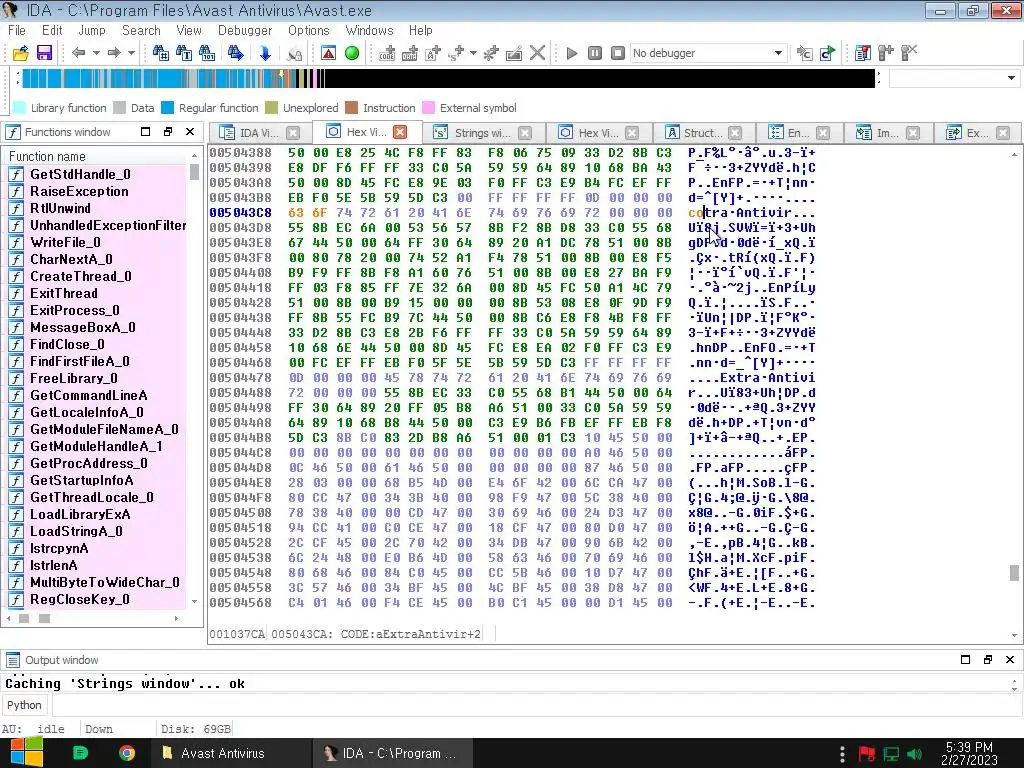Screen dimensions: 1024x768
Task: Open Chrome from the taskbar
Action: point(127,753)
